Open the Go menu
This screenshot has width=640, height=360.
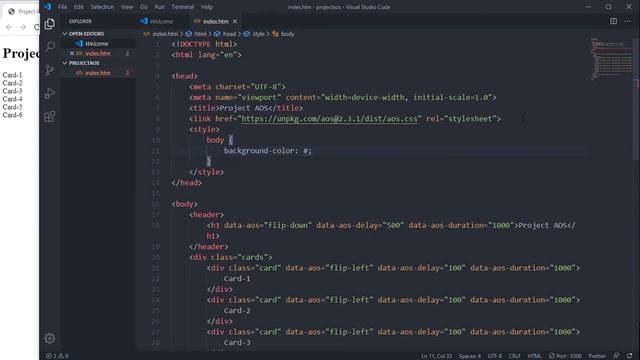tap(144, 7)
